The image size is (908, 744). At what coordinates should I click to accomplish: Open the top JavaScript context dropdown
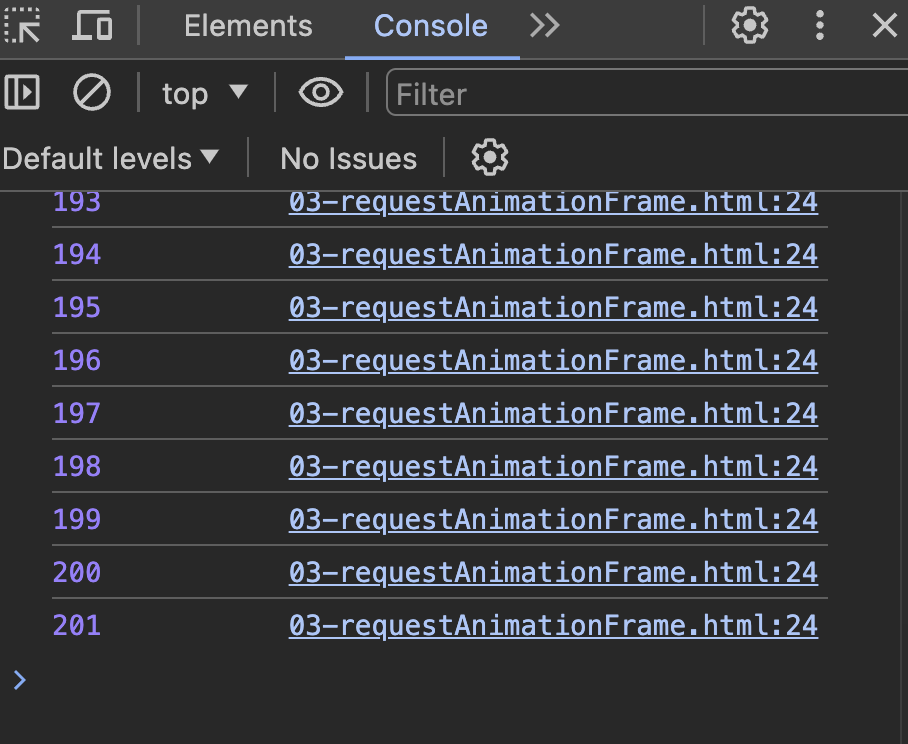[x=204, y=94]
